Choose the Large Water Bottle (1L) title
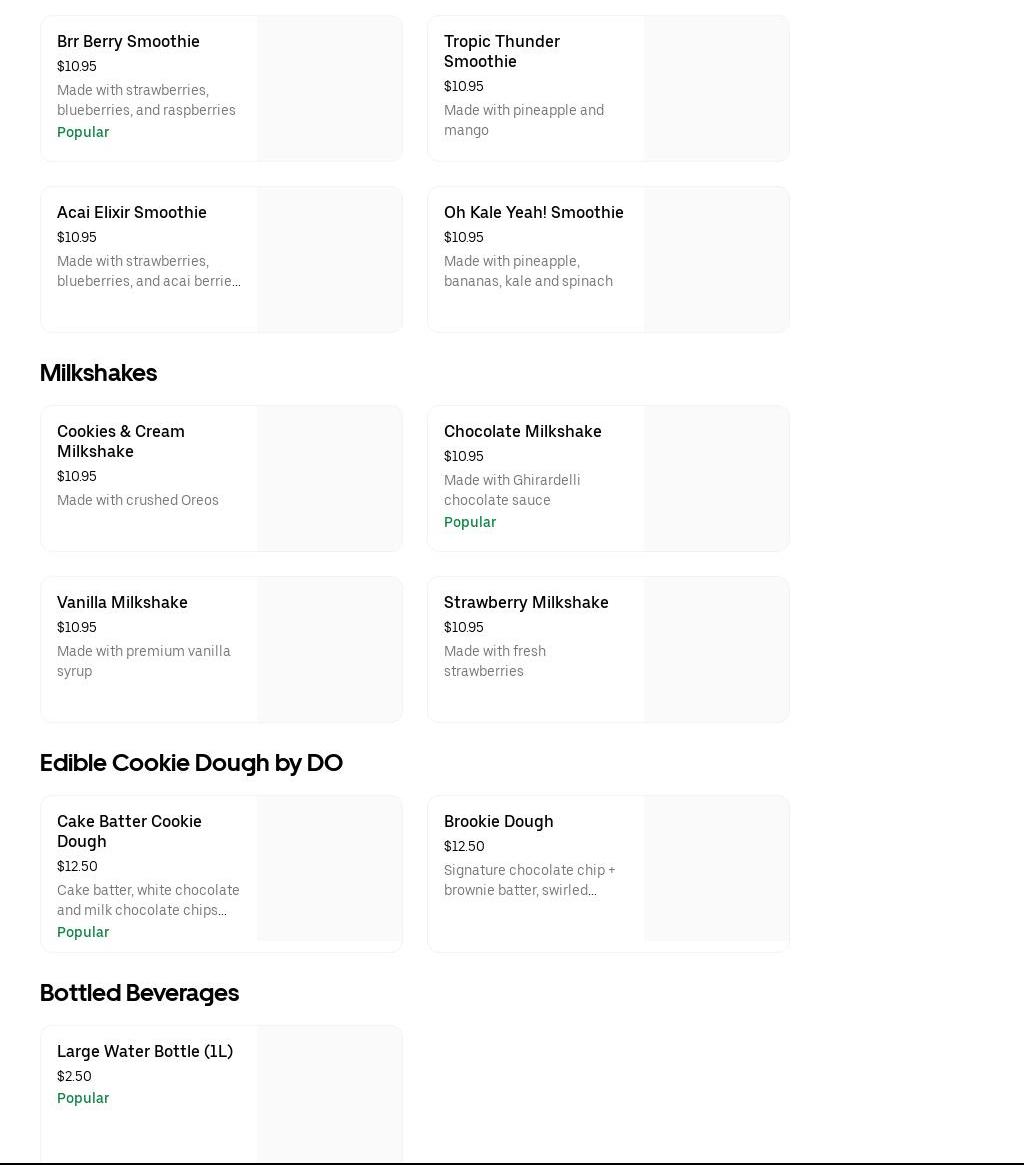The width and height of the screenshot is (1024, 1165). click(x=145, y=1052)
